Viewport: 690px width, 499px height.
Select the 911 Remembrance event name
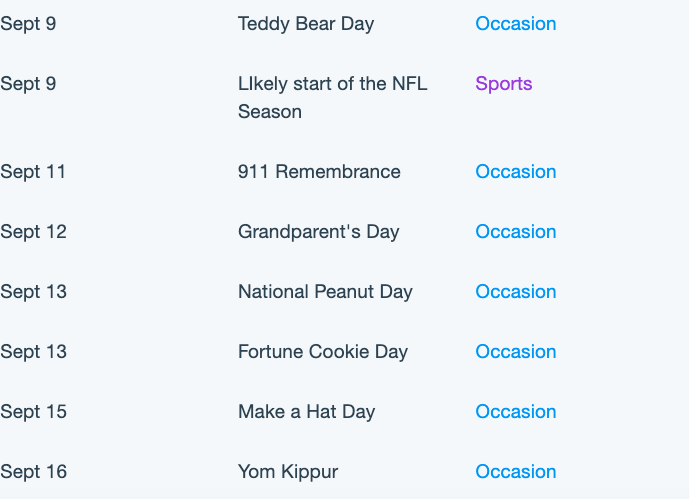(319, 172)
